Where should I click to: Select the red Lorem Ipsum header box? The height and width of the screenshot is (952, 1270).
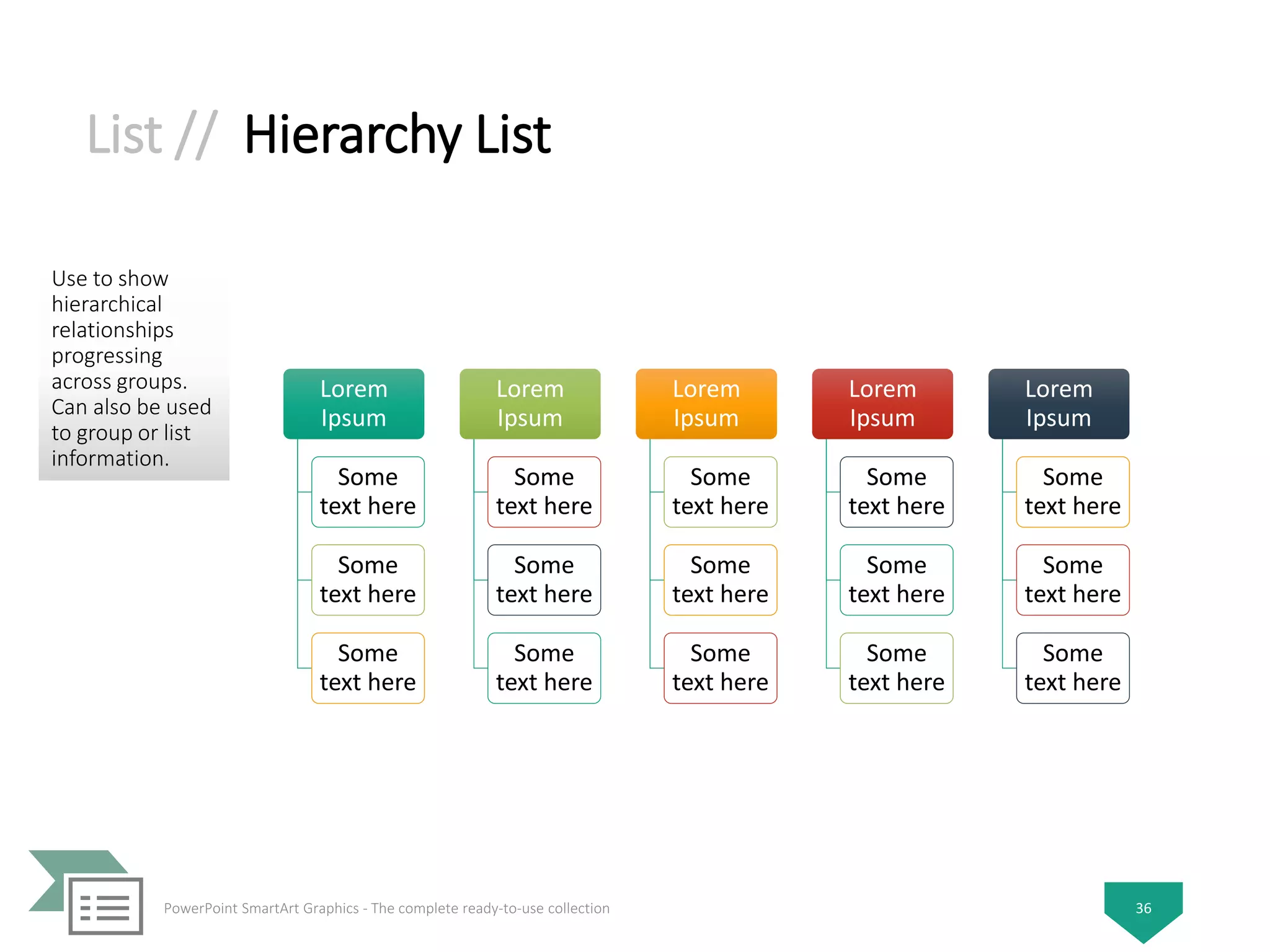click(882, 403)
